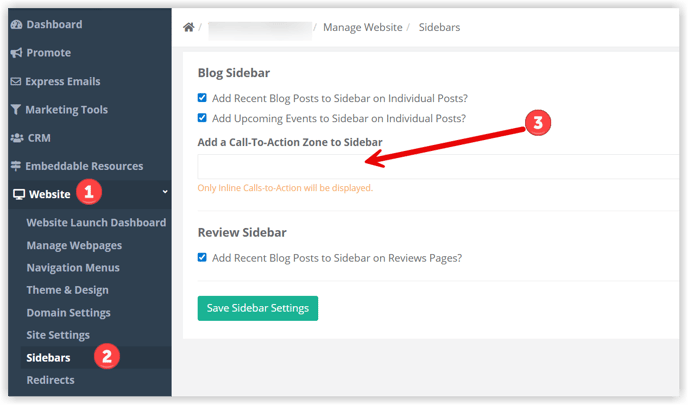Viewport: 688px width, 405px height.
Task: Click the Promote megaphone icon
Action: coord(16,52)
